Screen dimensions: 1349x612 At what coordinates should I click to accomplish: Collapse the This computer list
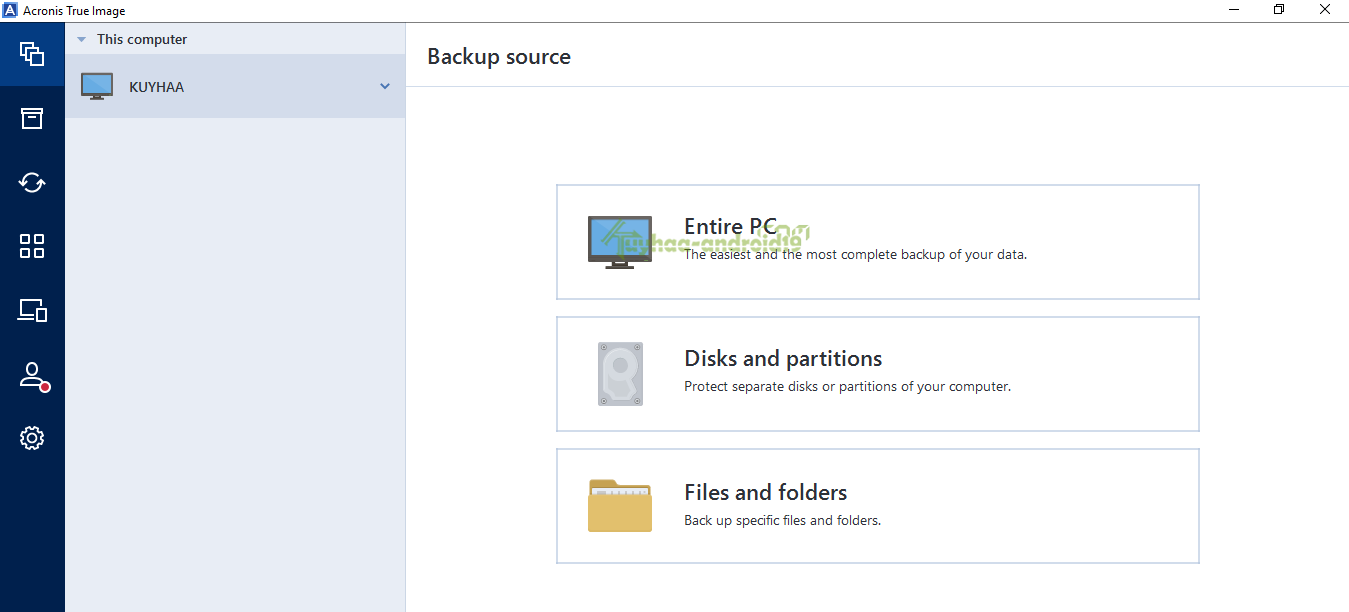click(x=81, y=40)
